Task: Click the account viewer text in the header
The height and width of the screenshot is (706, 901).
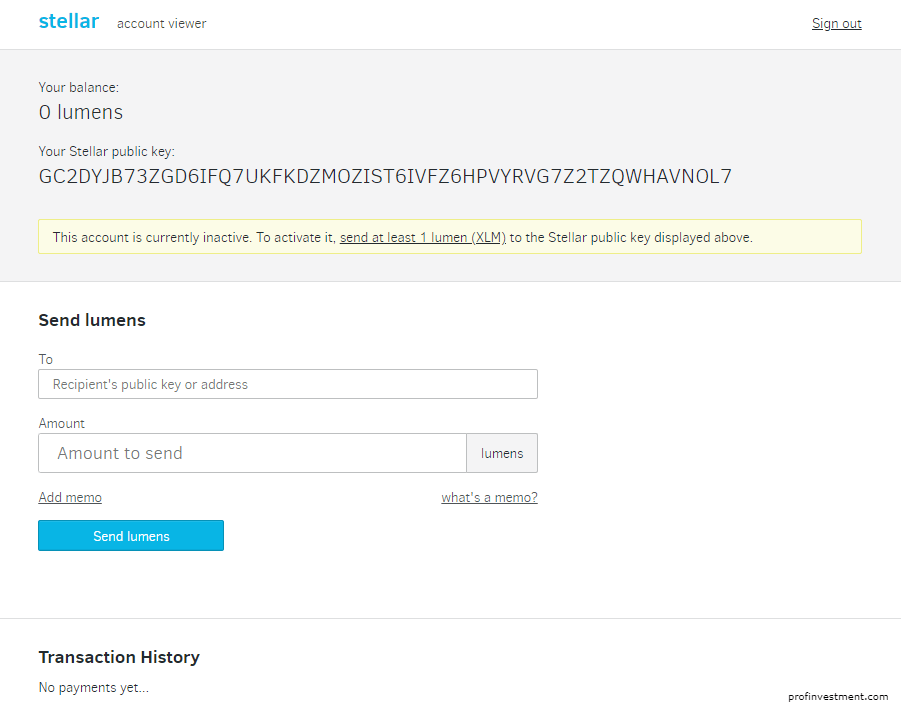Action: [x=161, y=24]
